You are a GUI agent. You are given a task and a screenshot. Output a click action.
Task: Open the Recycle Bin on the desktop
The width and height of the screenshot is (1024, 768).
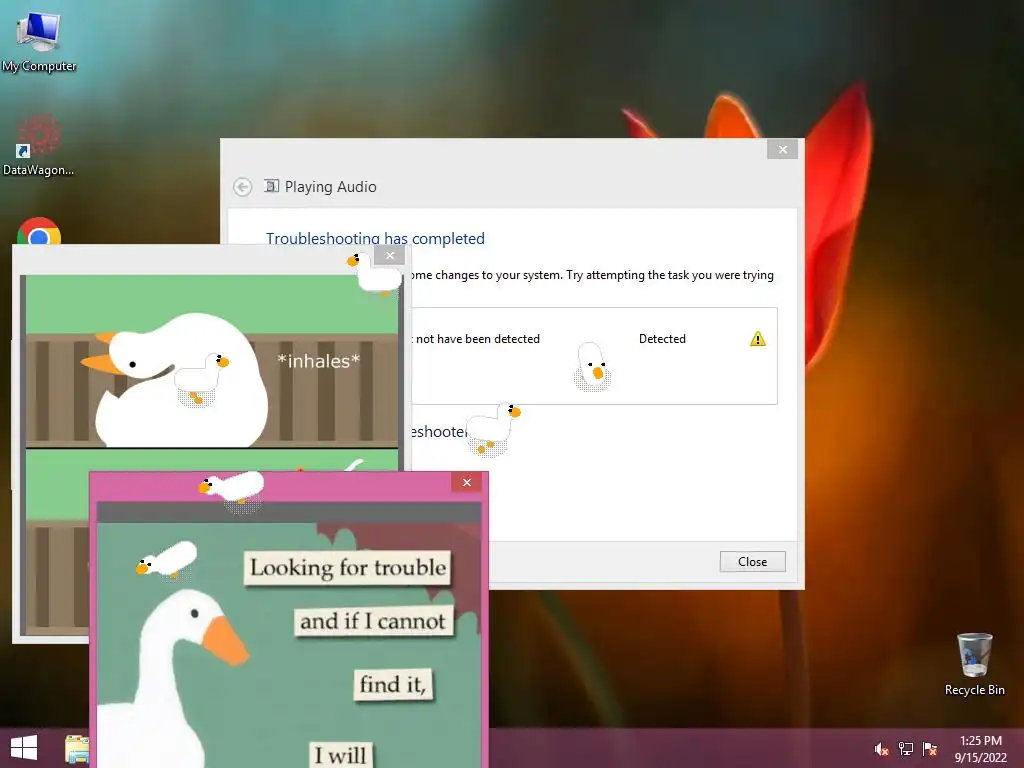(x=974, y=664)
